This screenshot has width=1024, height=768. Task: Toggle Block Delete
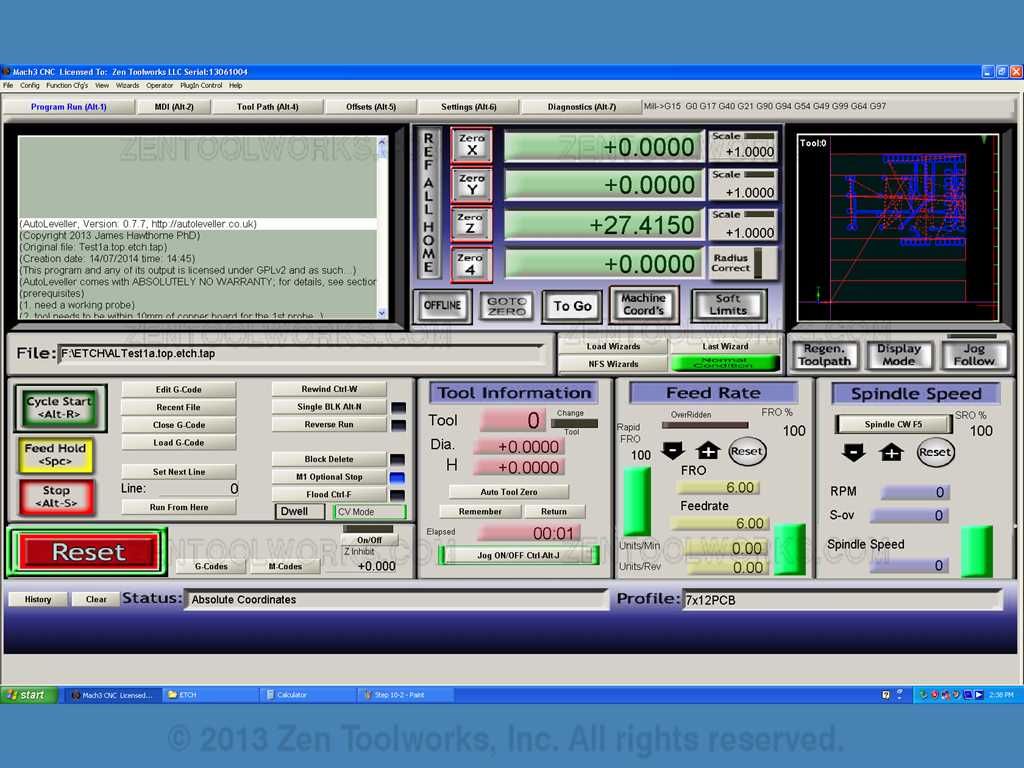329,459
